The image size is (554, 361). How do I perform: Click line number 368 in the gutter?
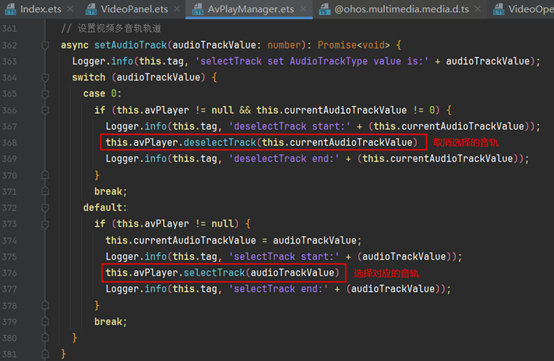point(10,143)
